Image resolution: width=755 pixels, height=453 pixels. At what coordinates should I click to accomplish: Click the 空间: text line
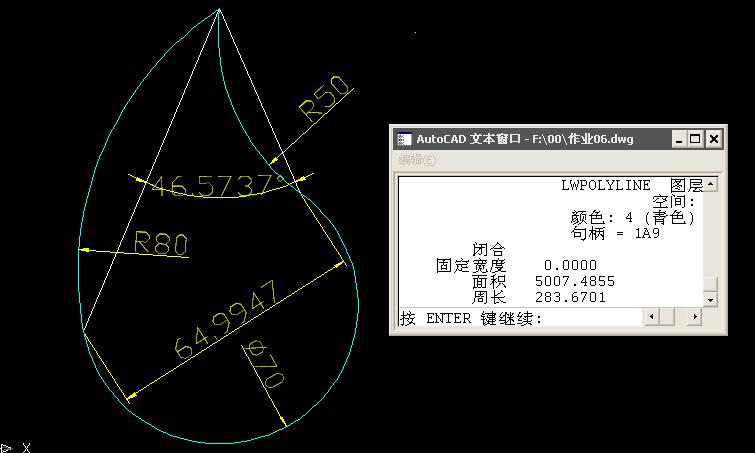tap(674, 202)
